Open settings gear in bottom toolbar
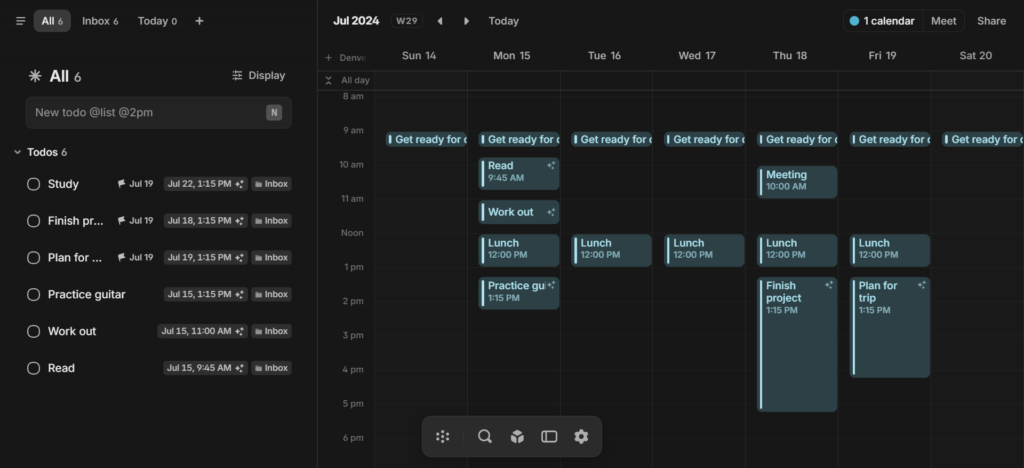Viewport: 1024px width, 468px height. [581, 436]
